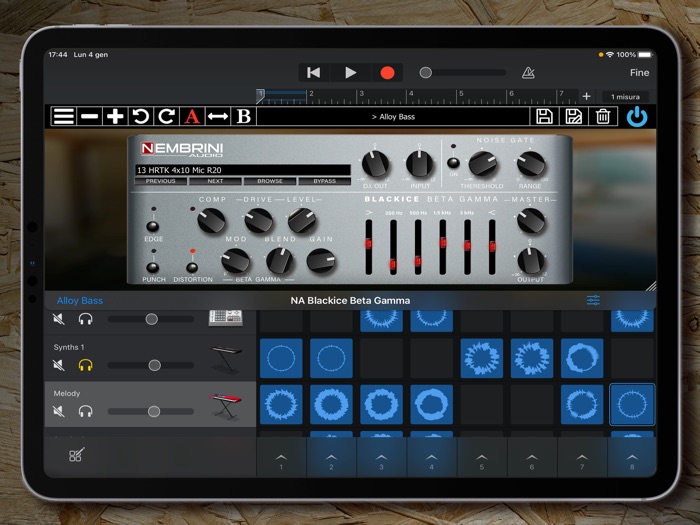This screenshot has width=700, height=525.
Task: Return to the Alloy Bass track link
Action: point(80,301)
